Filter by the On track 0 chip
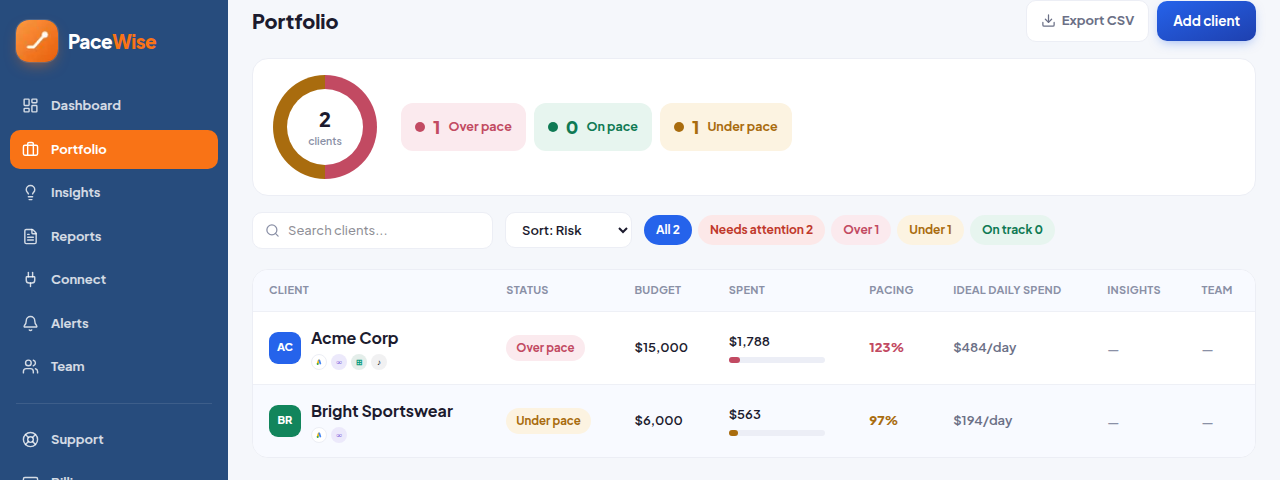The height and width of the screenshot is (480, 1280). (x=1012, y=230)
